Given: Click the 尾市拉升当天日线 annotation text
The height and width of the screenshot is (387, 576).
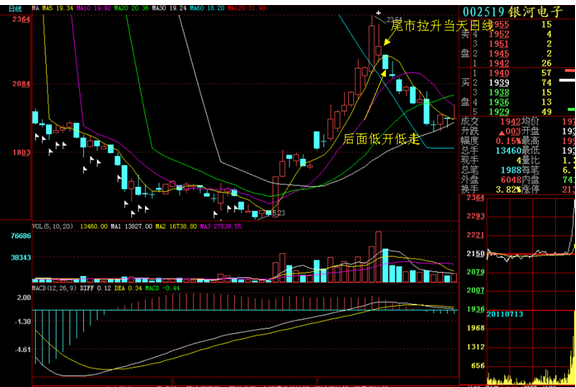Looking at the screenshot, I should [442, 25].
